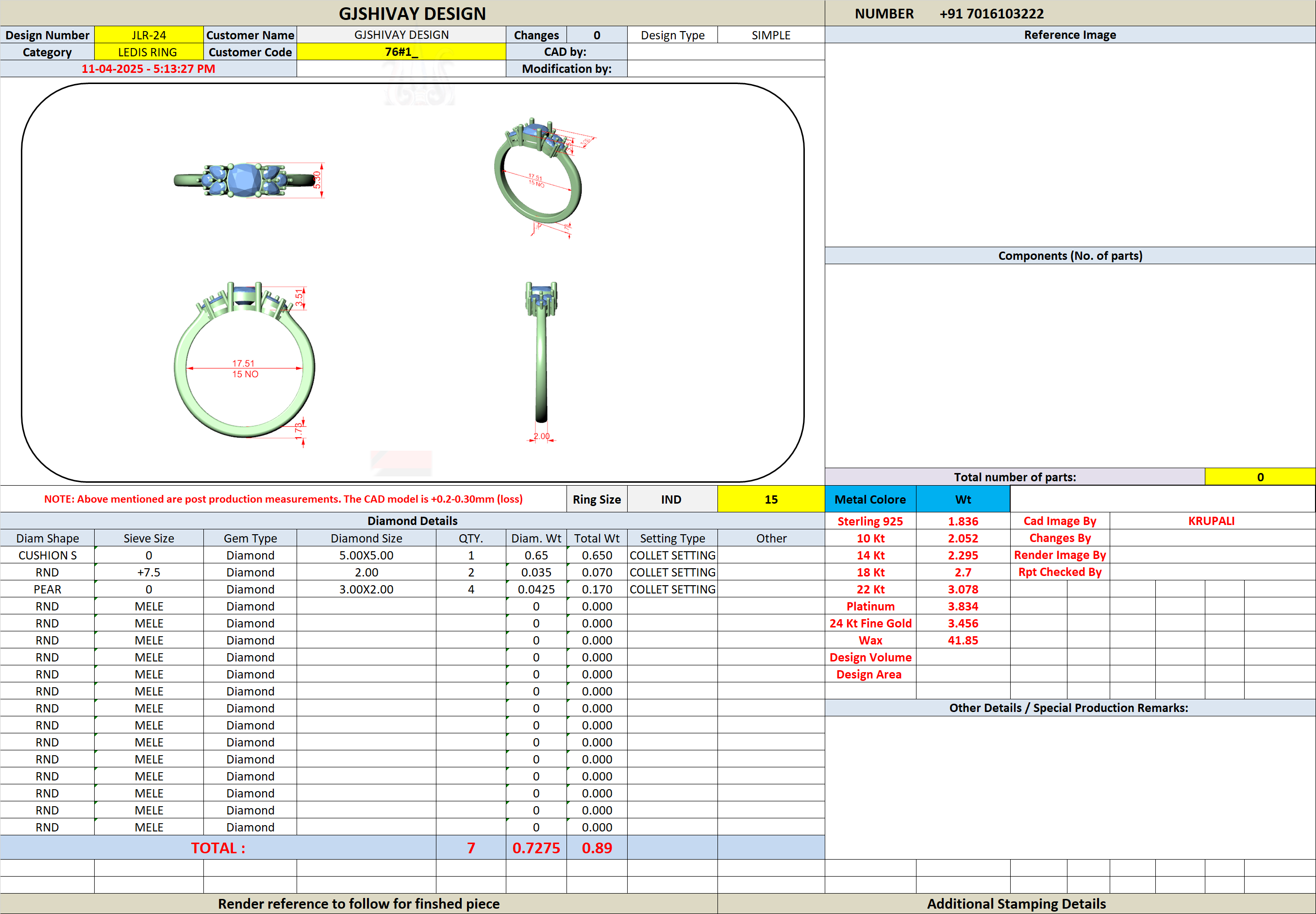Image resolution: width=1316 pixels, height=914 pixels.
Task: Select the GJSHIVAY DESIGN customer name cell
Action: tap(401, 35)
